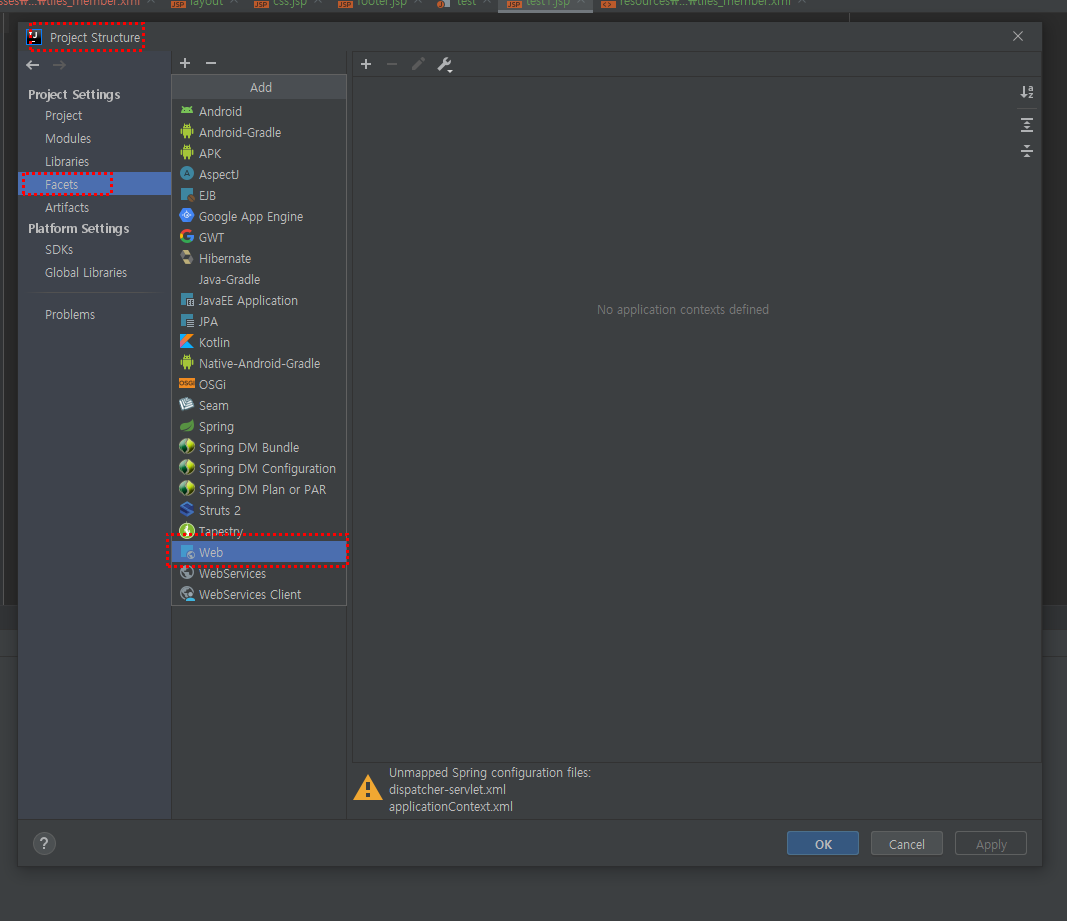Select WebServices Client facet
Image resolution: width=1067 pixels, height=921 pixels.
259,594
